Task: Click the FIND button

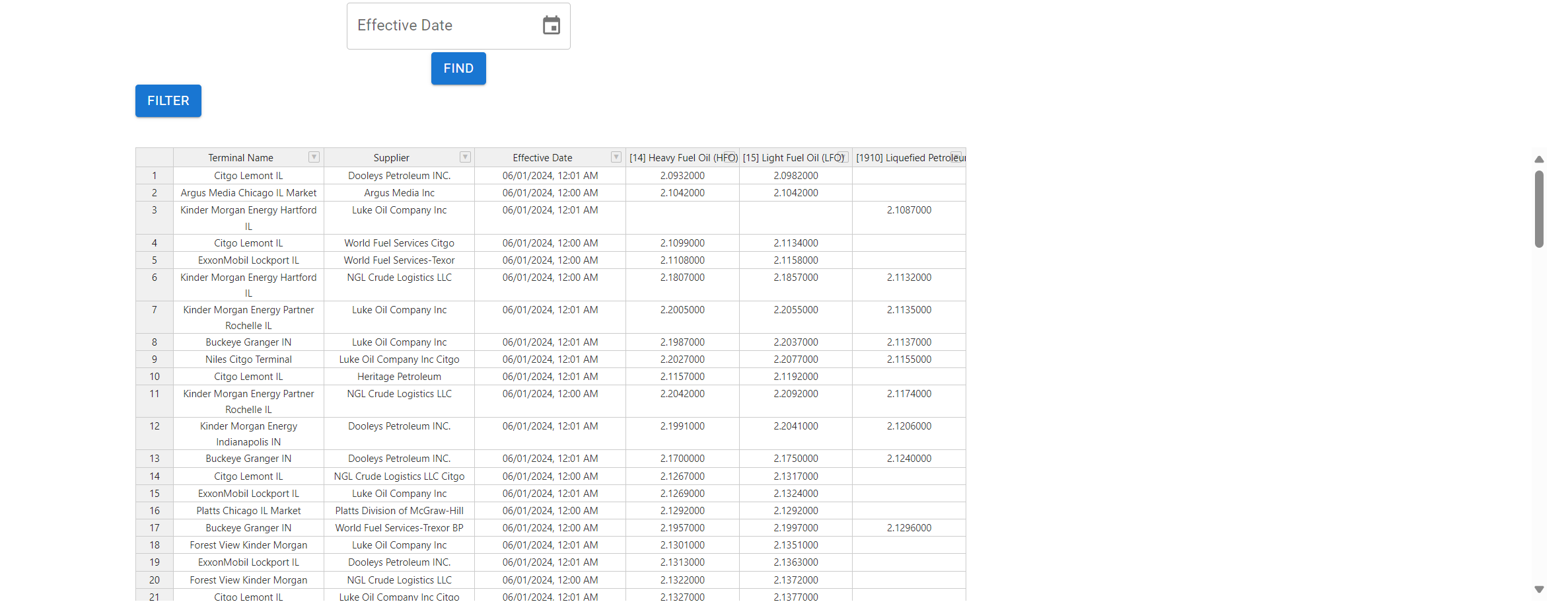Action: coord(458,68)
